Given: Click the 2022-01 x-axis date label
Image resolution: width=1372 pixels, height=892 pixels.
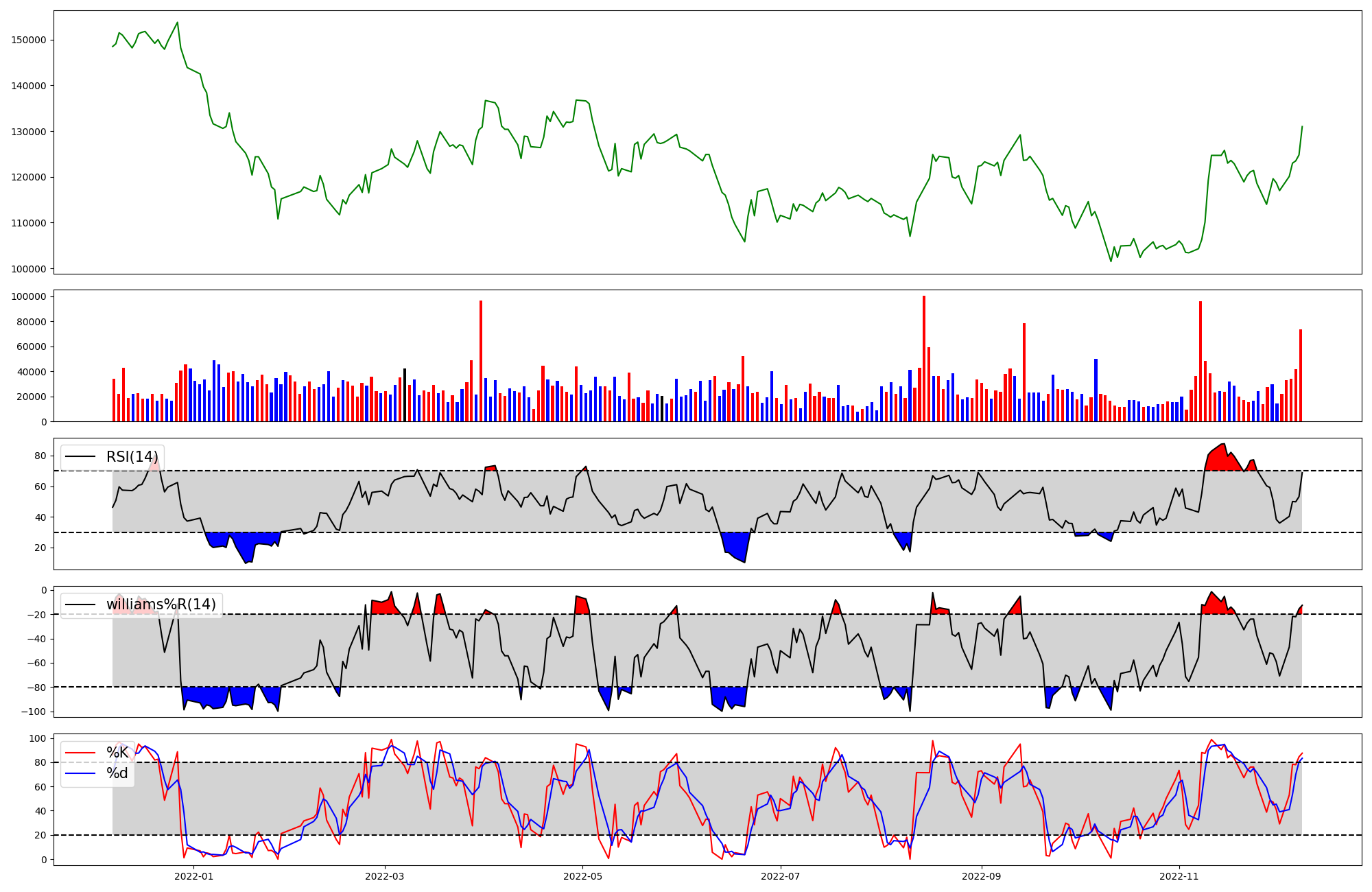Looking at the screenshot, I should (194, 876).
